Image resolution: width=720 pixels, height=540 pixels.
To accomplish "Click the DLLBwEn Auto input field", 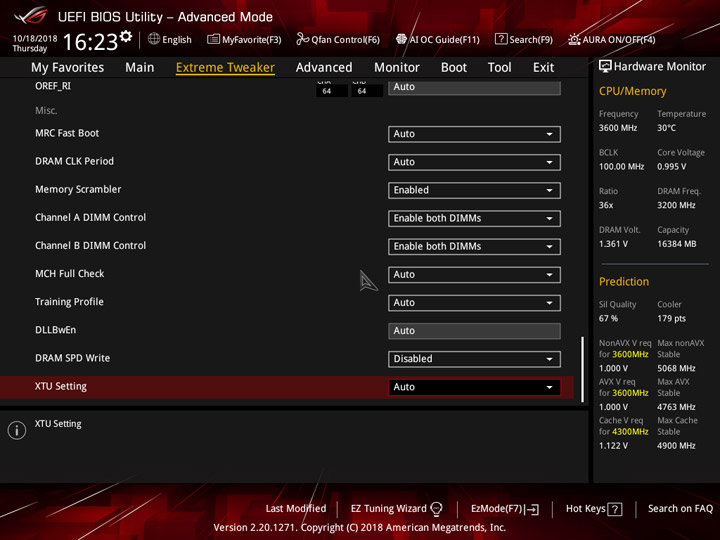I will [x=474, y=331].
